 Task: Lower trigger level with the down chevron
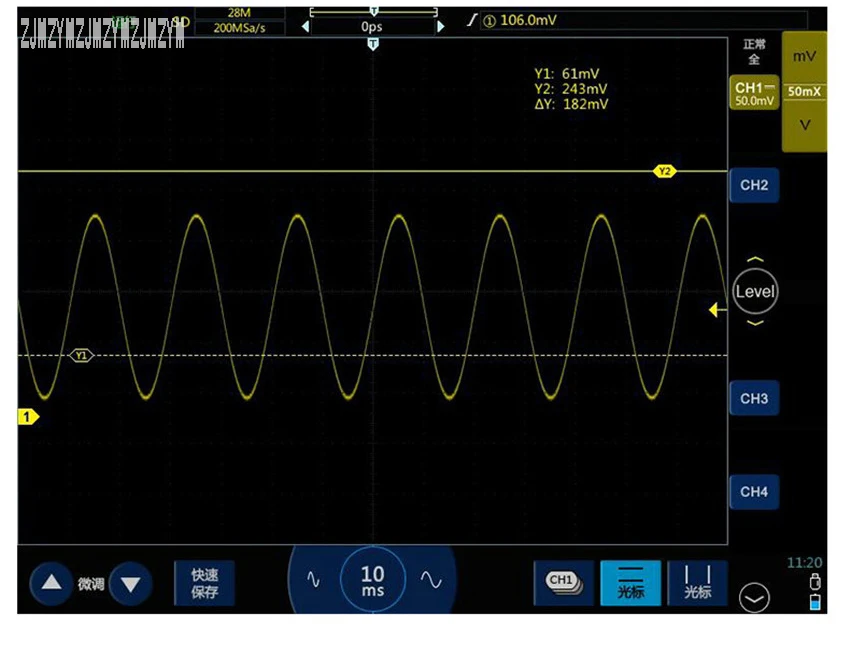(x=755, y=323)
